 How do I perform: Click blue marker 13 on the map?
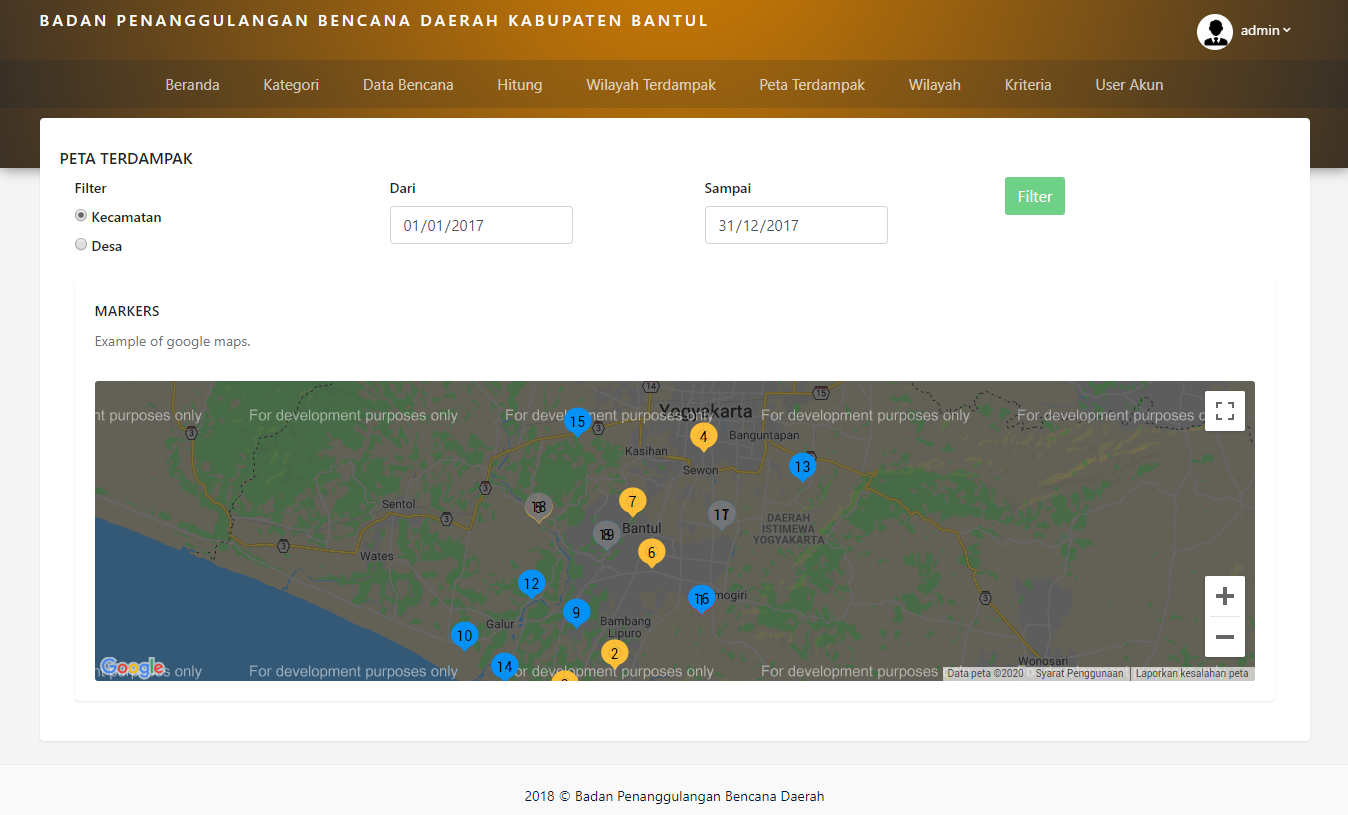pos(802,466)
